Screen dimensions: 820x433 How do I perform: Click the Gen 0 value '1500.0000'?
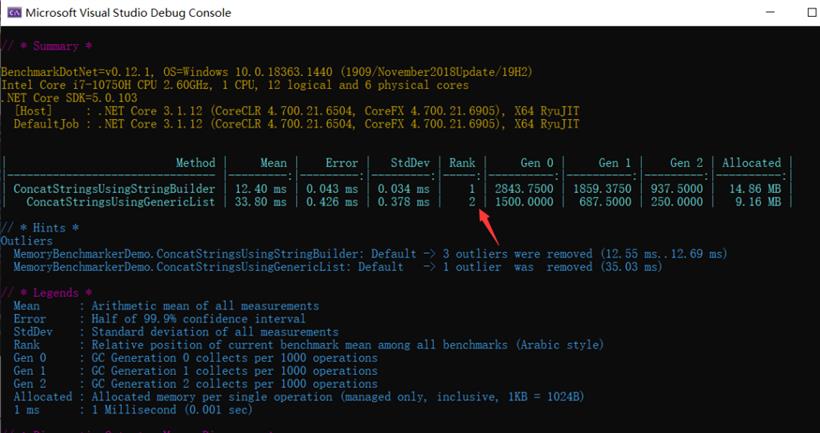pos(524,202)
